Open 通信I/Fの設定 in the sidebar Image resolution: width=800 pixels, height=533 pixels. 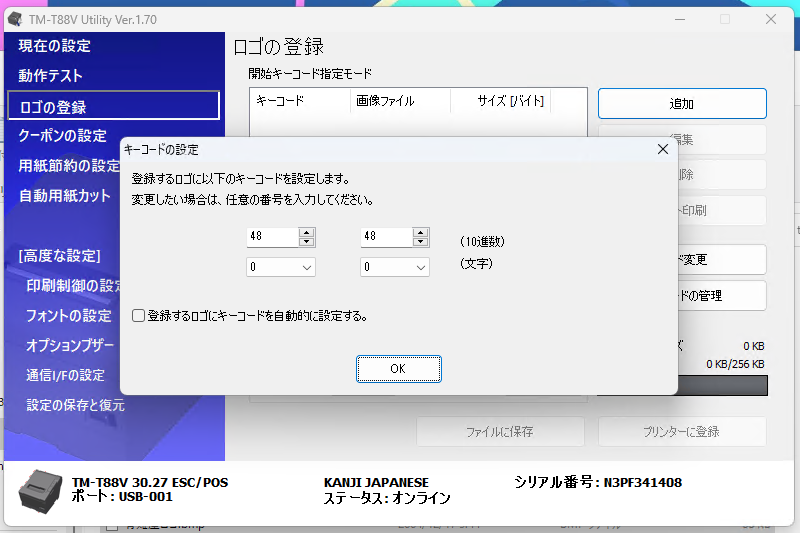coord(65,375)
